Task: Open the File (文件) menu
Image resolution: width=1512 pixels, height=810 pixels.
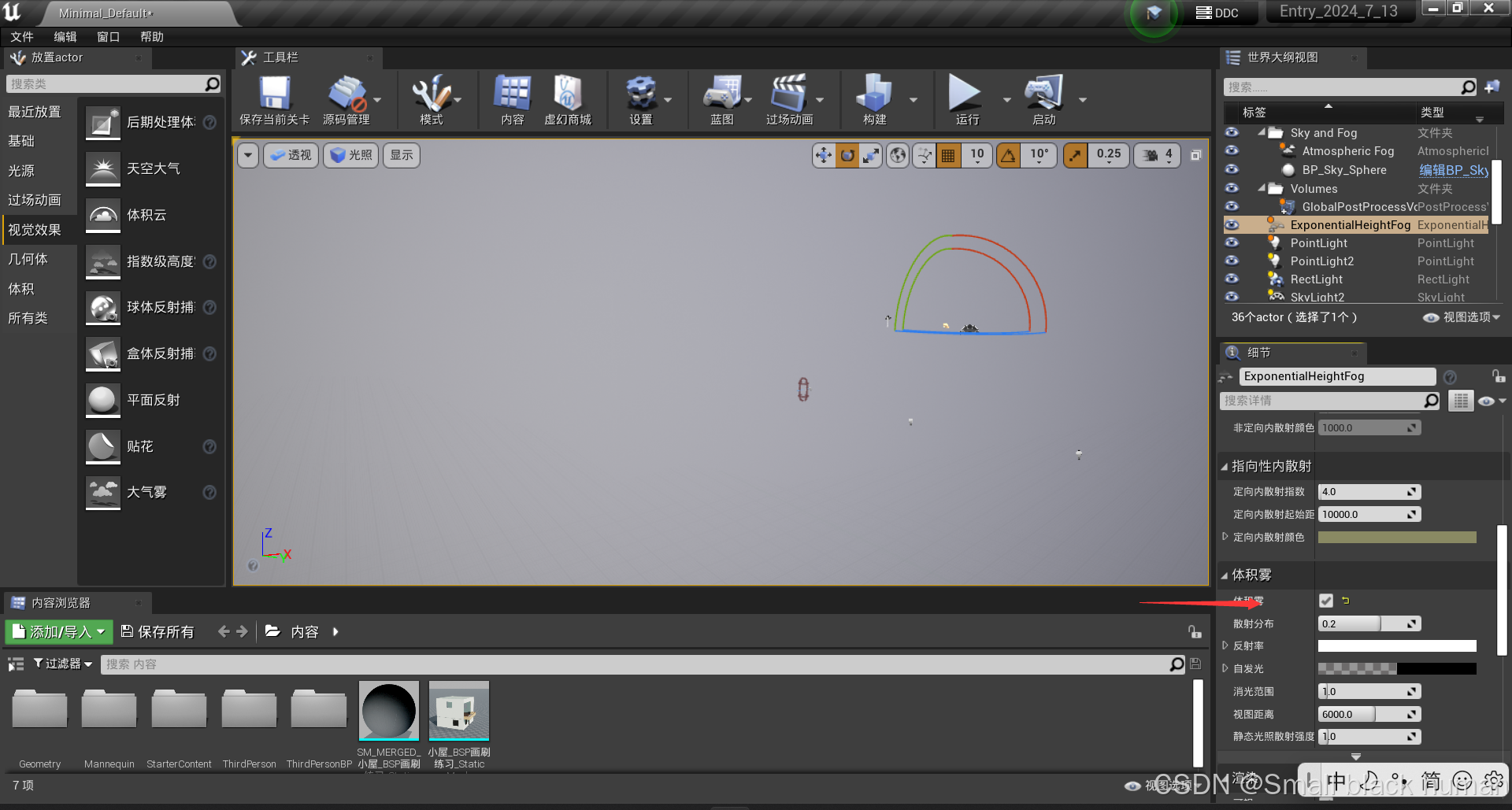Action: point(22,37)
